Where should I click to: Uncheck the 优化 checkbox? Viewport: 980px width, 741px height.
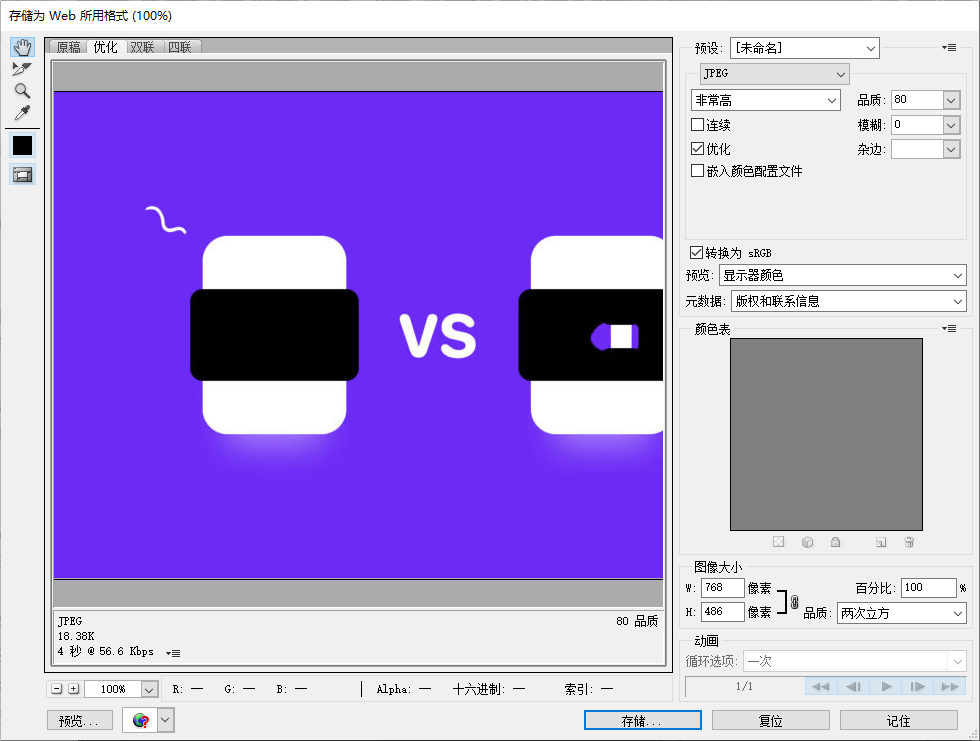698,148
